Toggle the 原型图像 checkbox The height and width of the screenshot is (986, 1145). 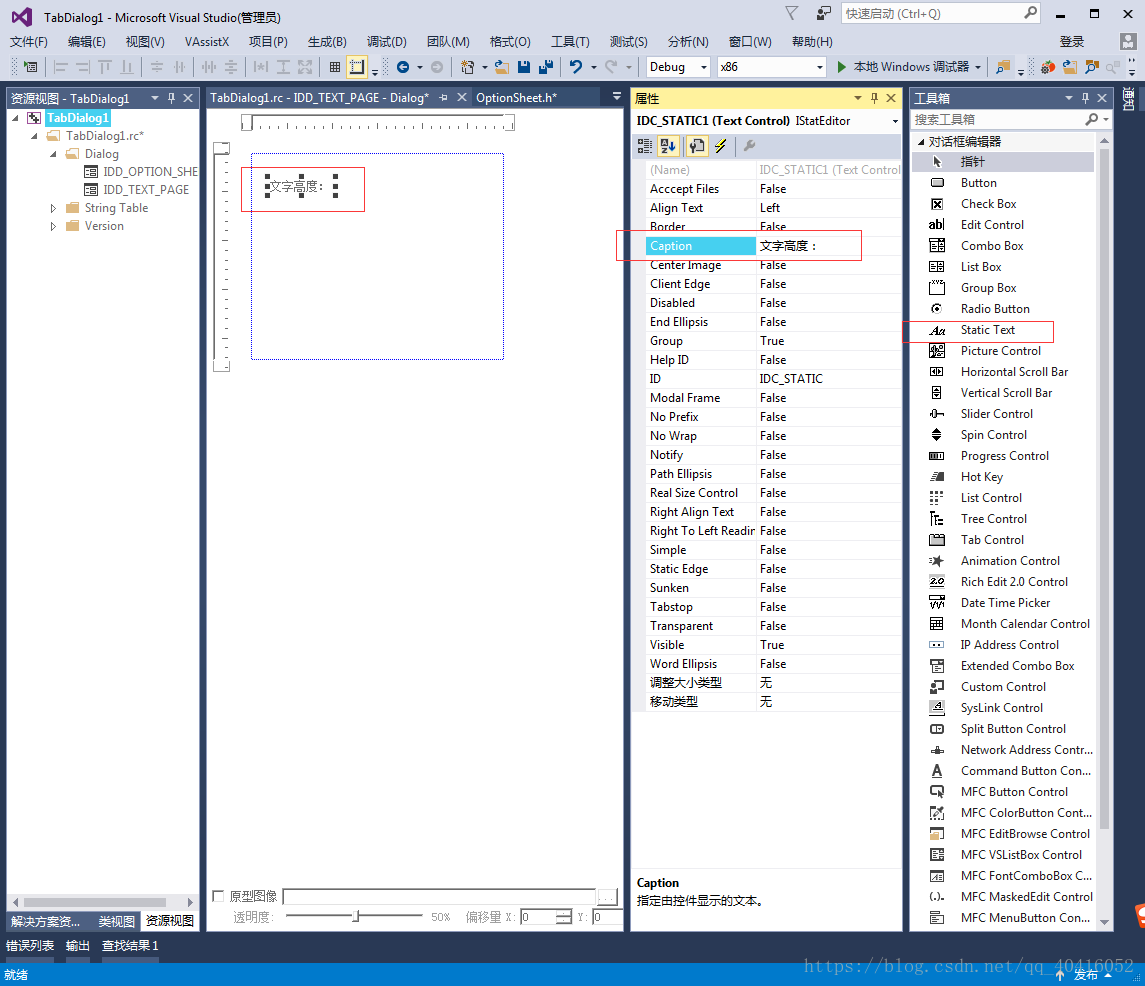pos(218,896)
